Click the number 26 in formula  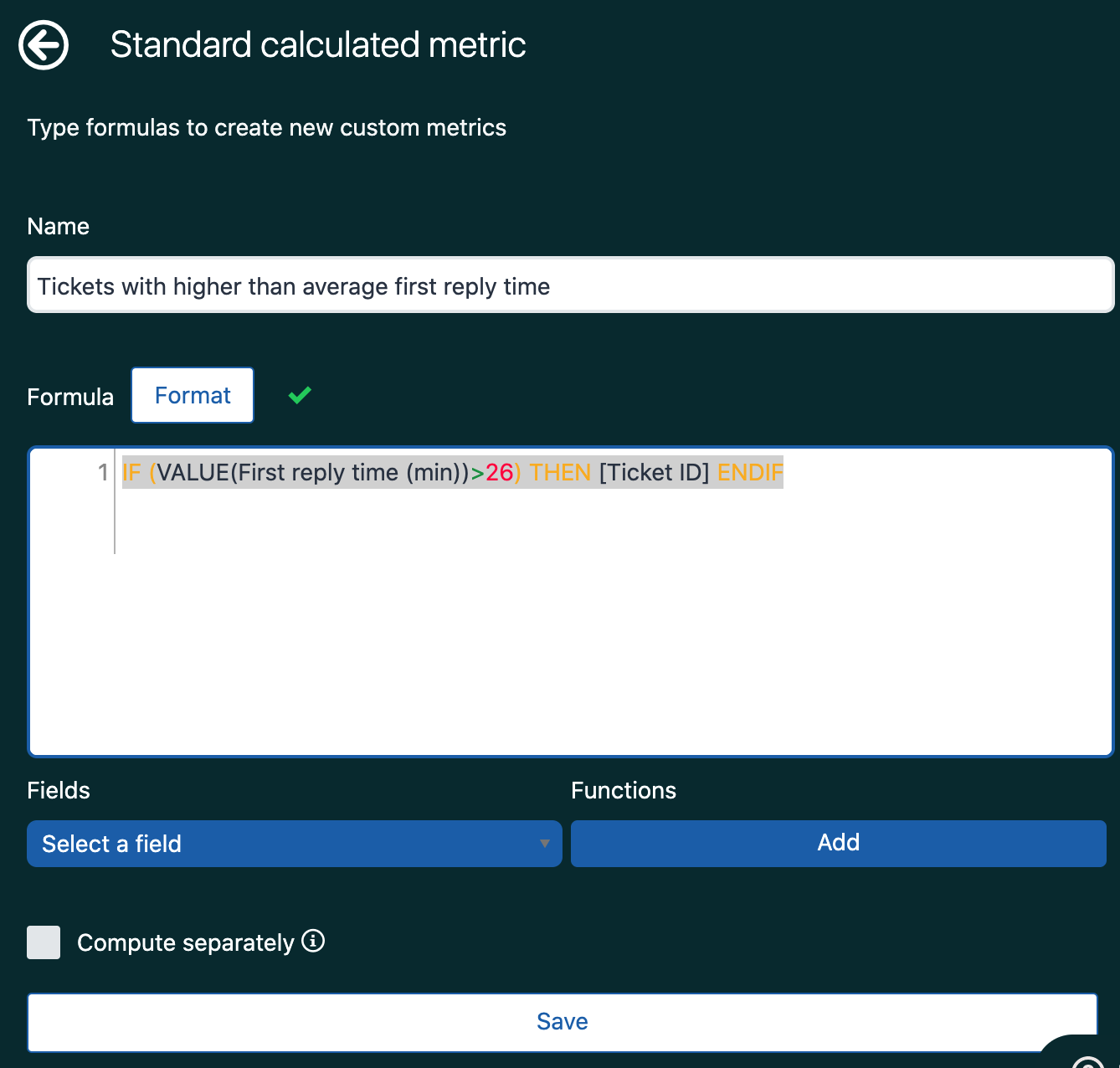pyautogui.click(x=499, y=473)
